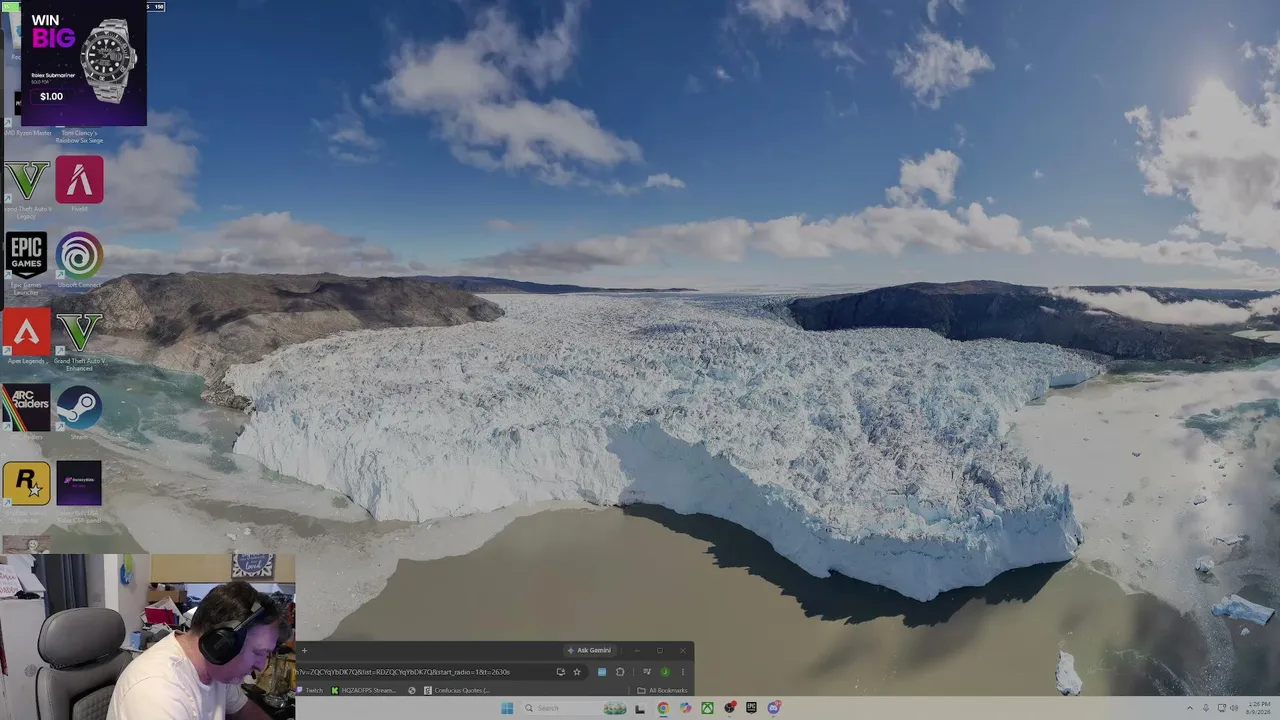This screenshot has width=1280, height=720.
Task: Show hidden system tray icons
Action: [x=1190, y=708]
